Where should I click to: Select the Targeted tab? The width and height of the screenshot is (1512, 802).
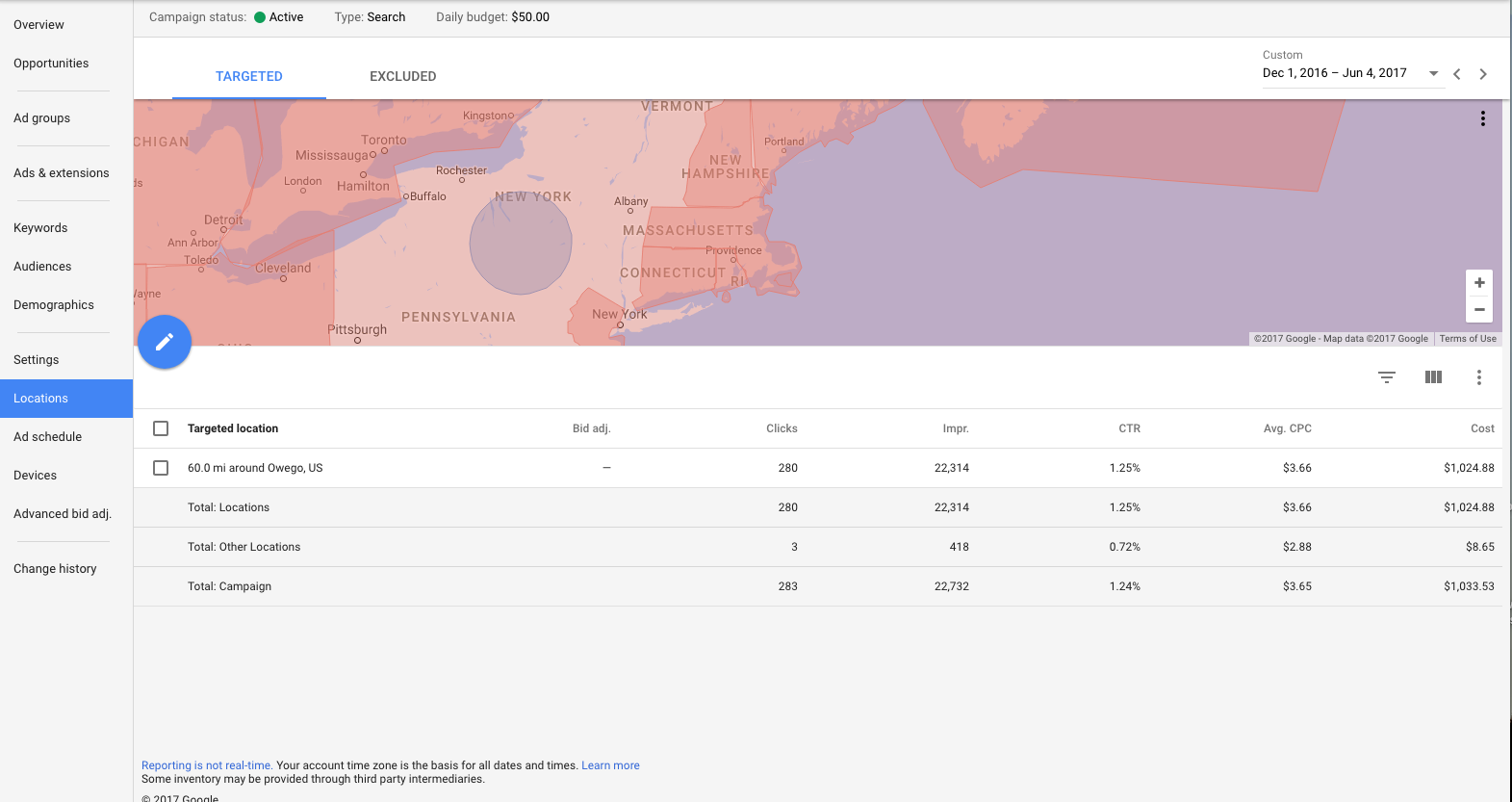(x=248, y=76)
